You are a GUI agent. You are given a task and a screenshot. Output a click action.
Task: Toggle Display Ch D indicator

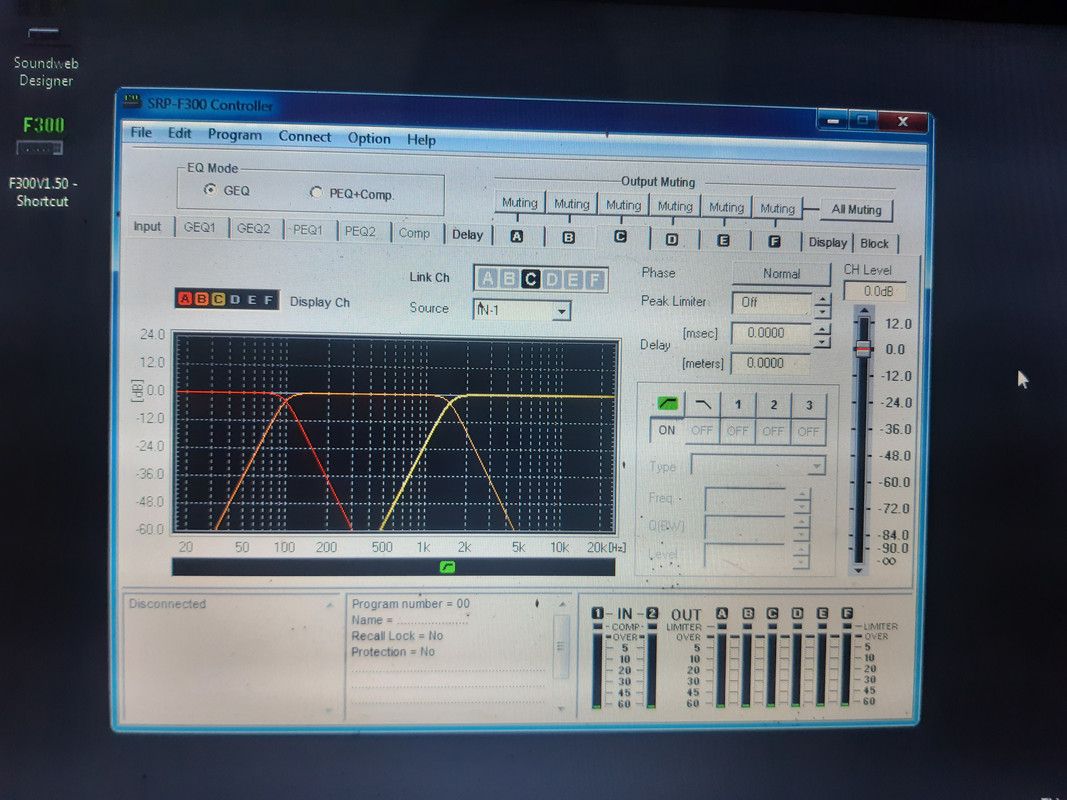(235, 299)
